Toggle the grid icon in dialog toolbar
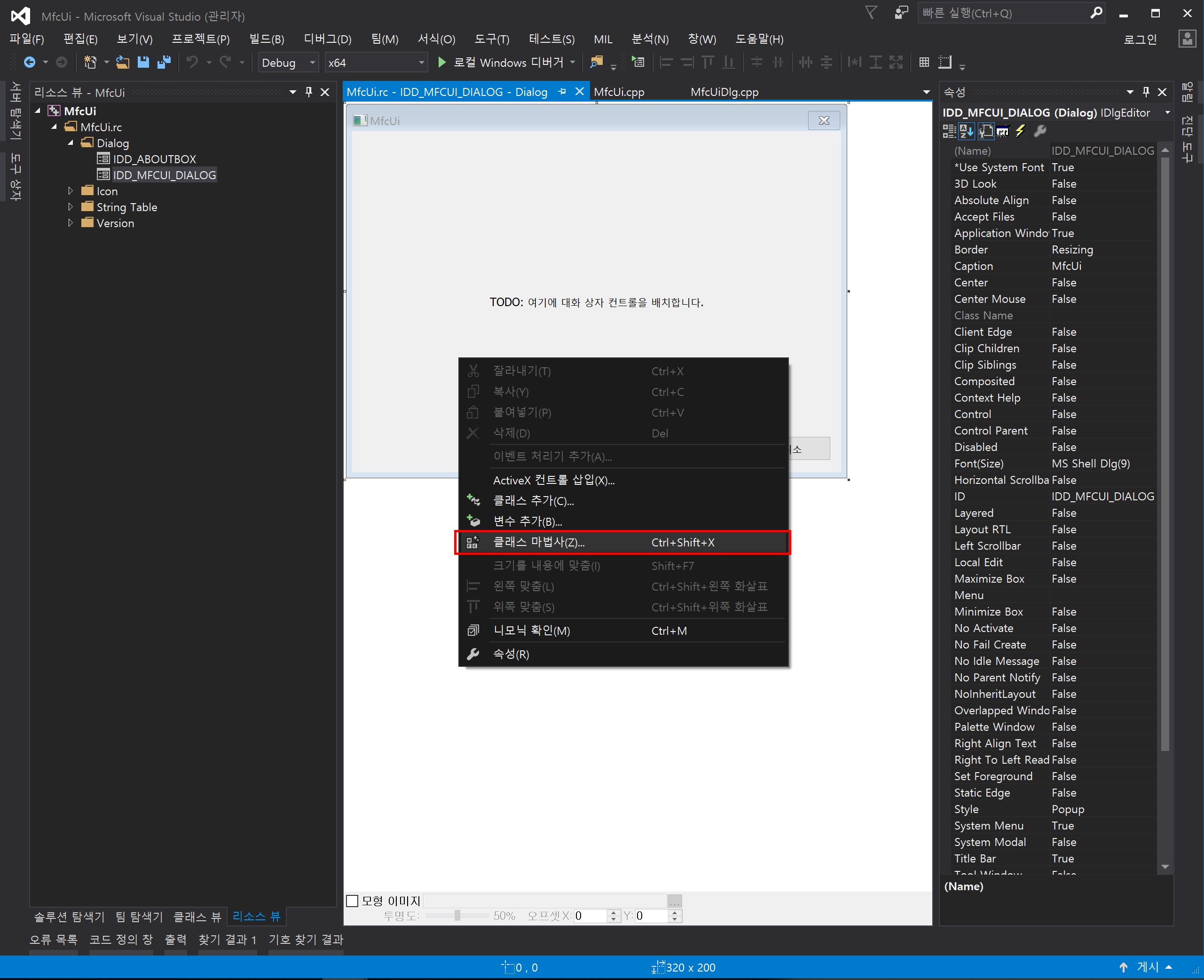 pos(923,62)
